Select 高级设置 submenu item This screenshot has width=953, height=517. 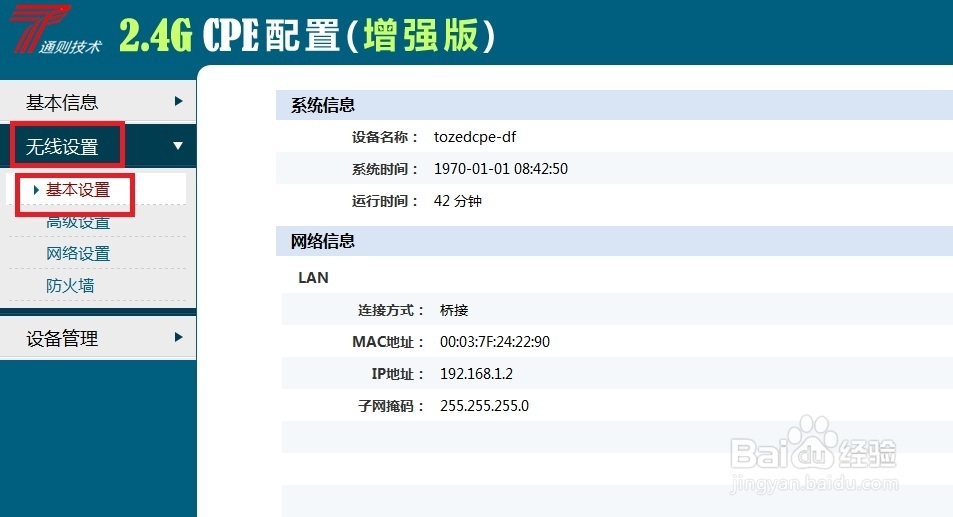point(78,222)
